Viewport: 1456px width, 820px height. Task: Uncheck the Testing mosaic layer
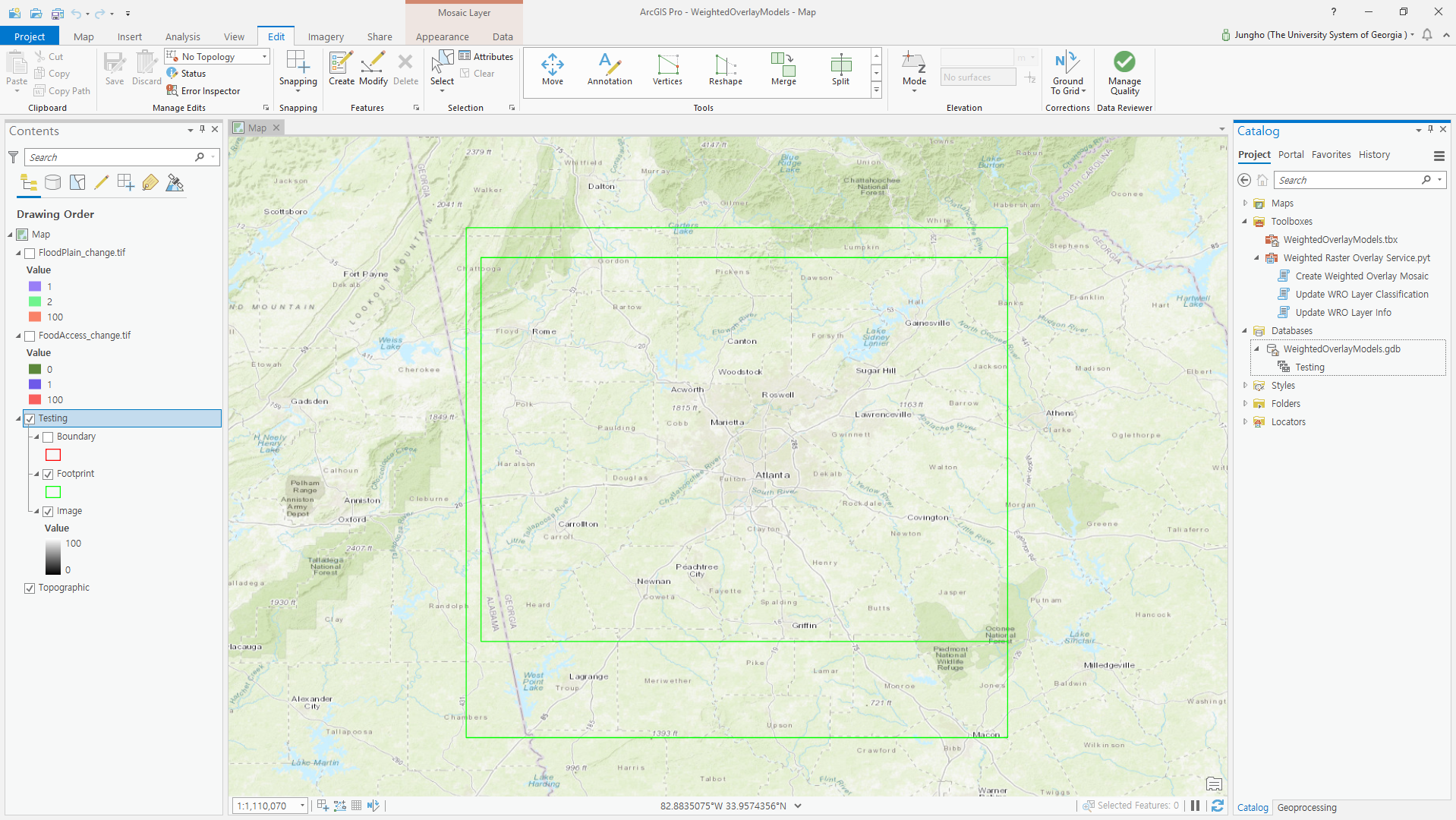[x=30, y=418]
